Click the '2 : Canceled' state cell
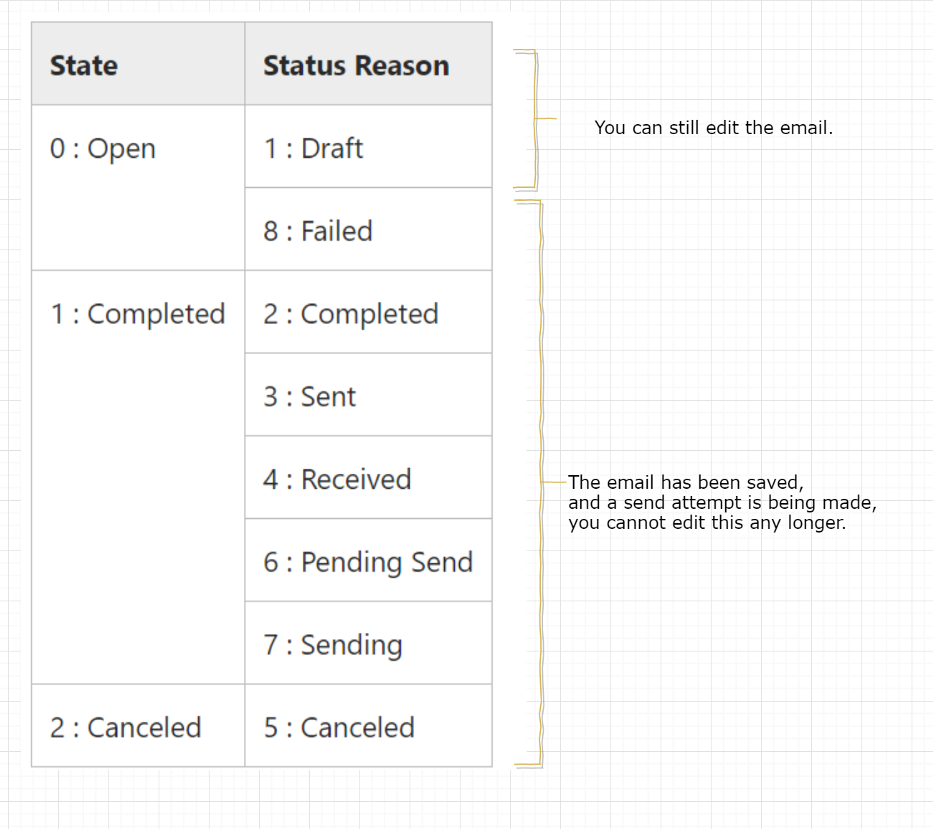 138,725
